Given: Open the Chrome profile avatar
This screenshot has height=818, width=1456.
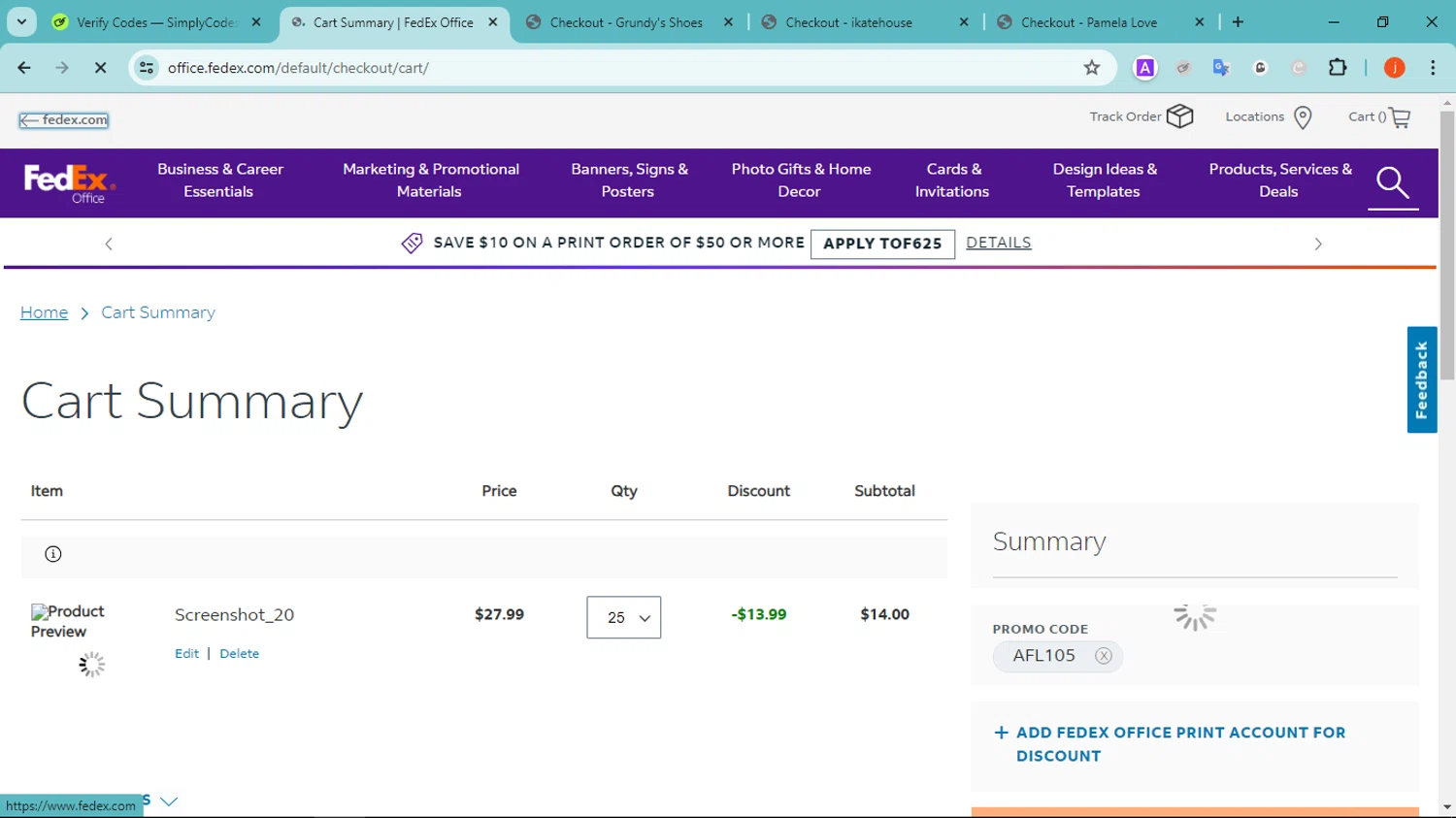Looking at the screenshot, I should pos(1395,68).
